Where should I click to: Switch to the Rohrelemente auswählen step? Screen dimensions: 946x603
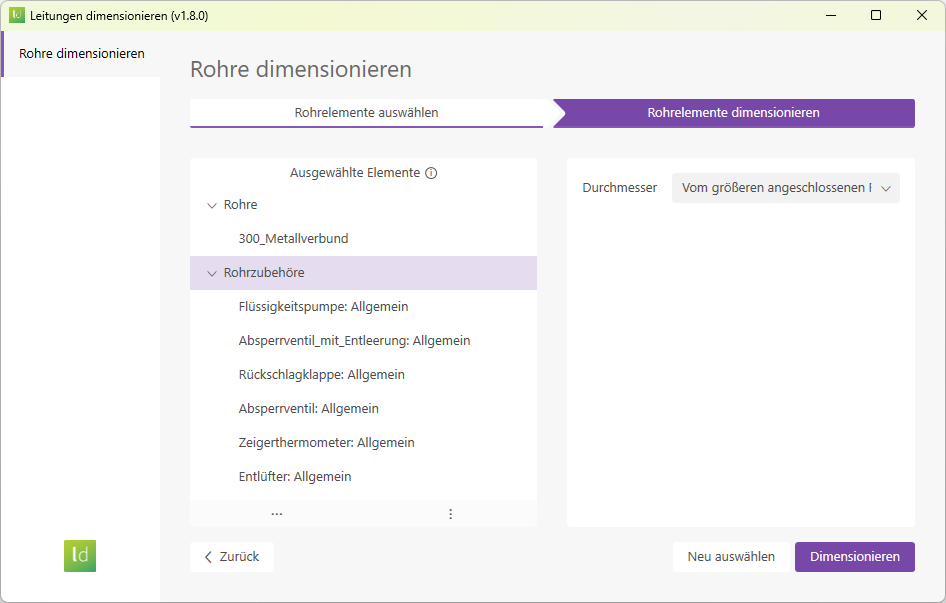pos(366,113)
